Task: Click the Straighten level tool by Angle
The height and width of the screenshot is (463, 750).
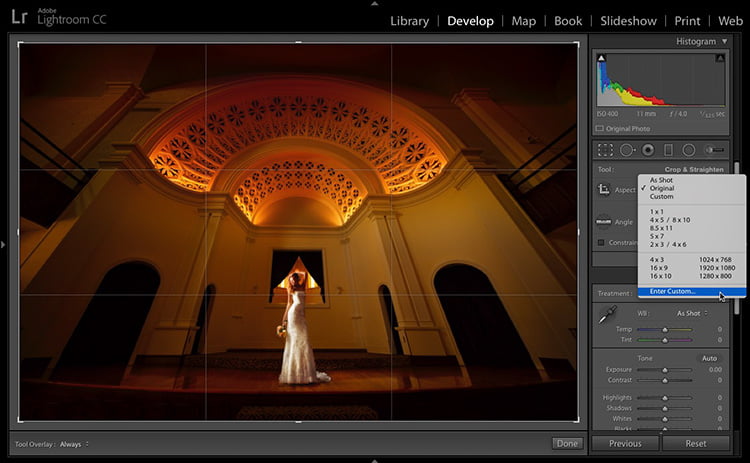Action: (x=604, y=222)
